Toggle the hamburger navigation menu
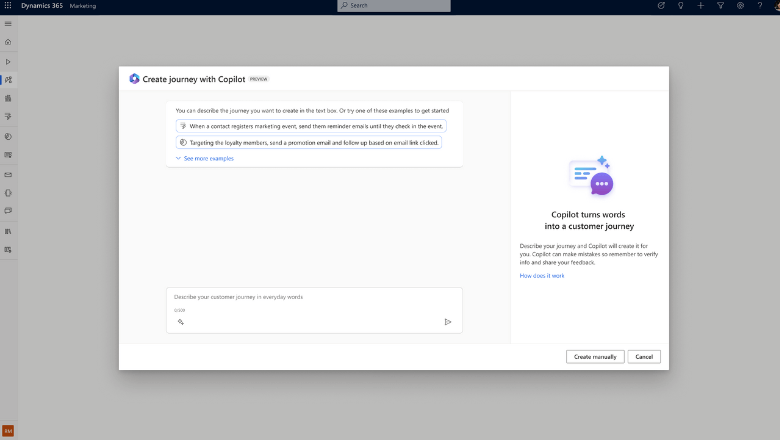Image resolution: width=780 pixels, height=440 pixels. point(8,24)
